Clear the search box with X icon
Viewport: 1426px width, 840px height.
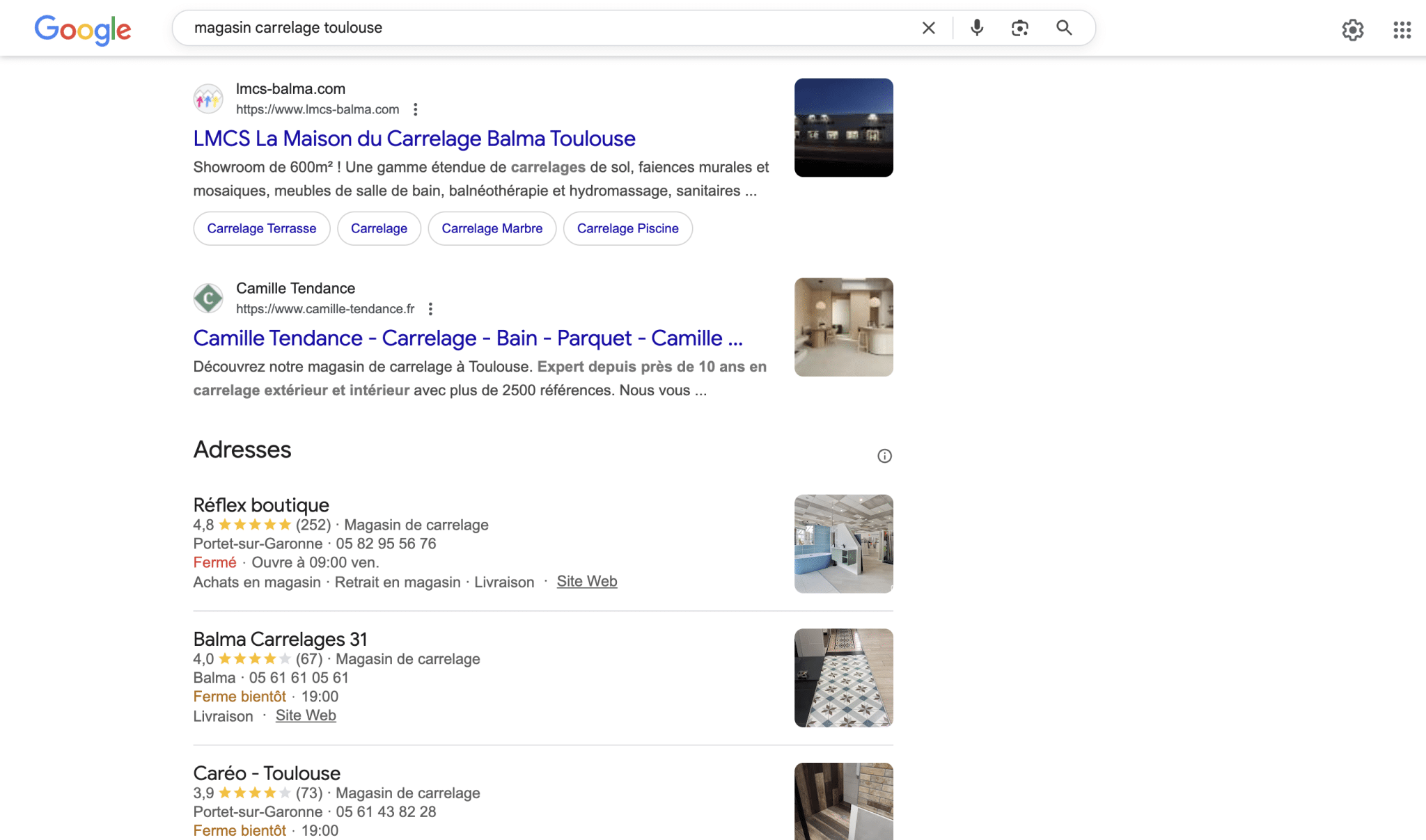[x=928, y=28]
